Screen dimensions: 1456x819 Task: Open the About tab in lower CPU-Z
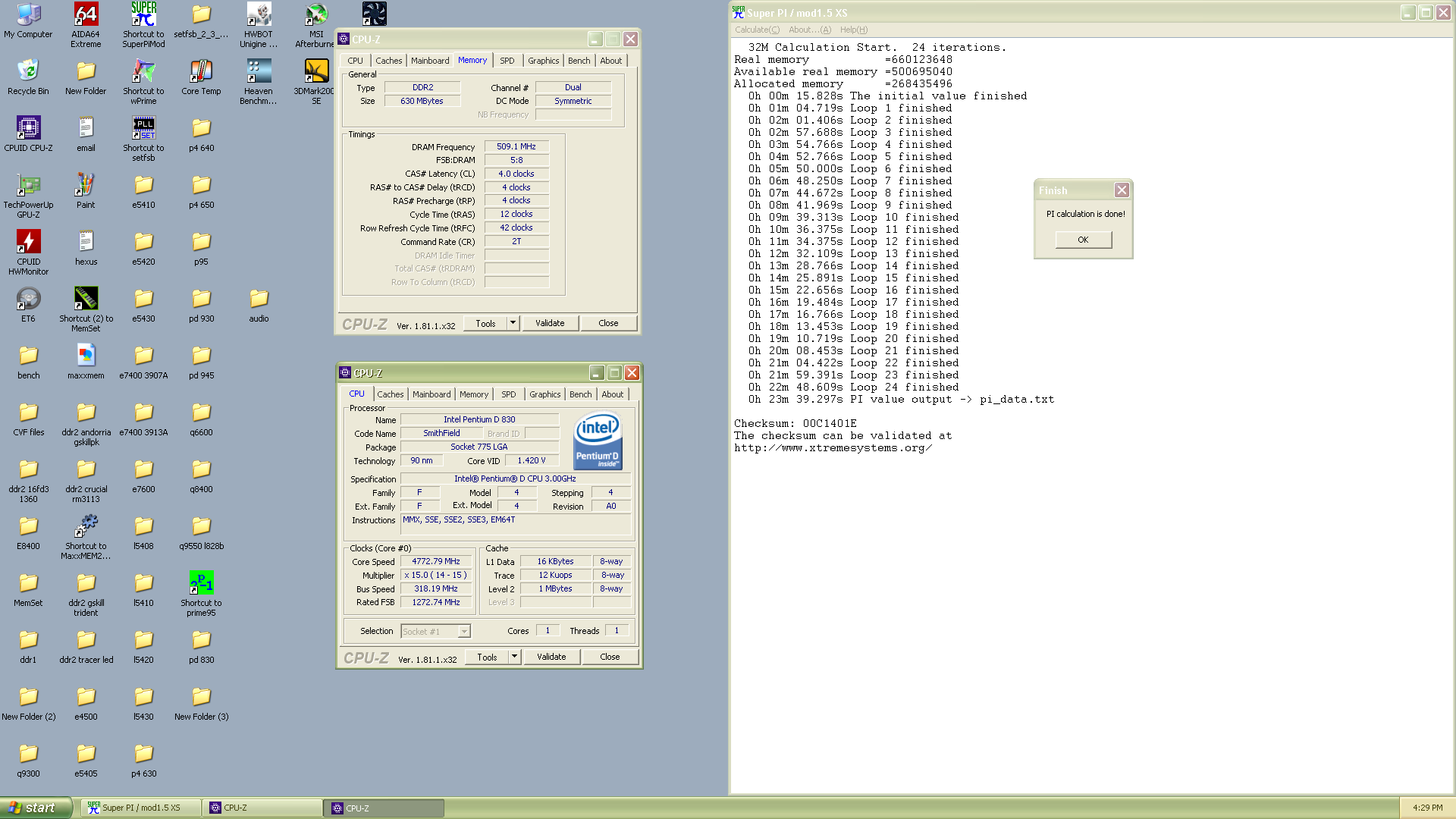(612, 394)
